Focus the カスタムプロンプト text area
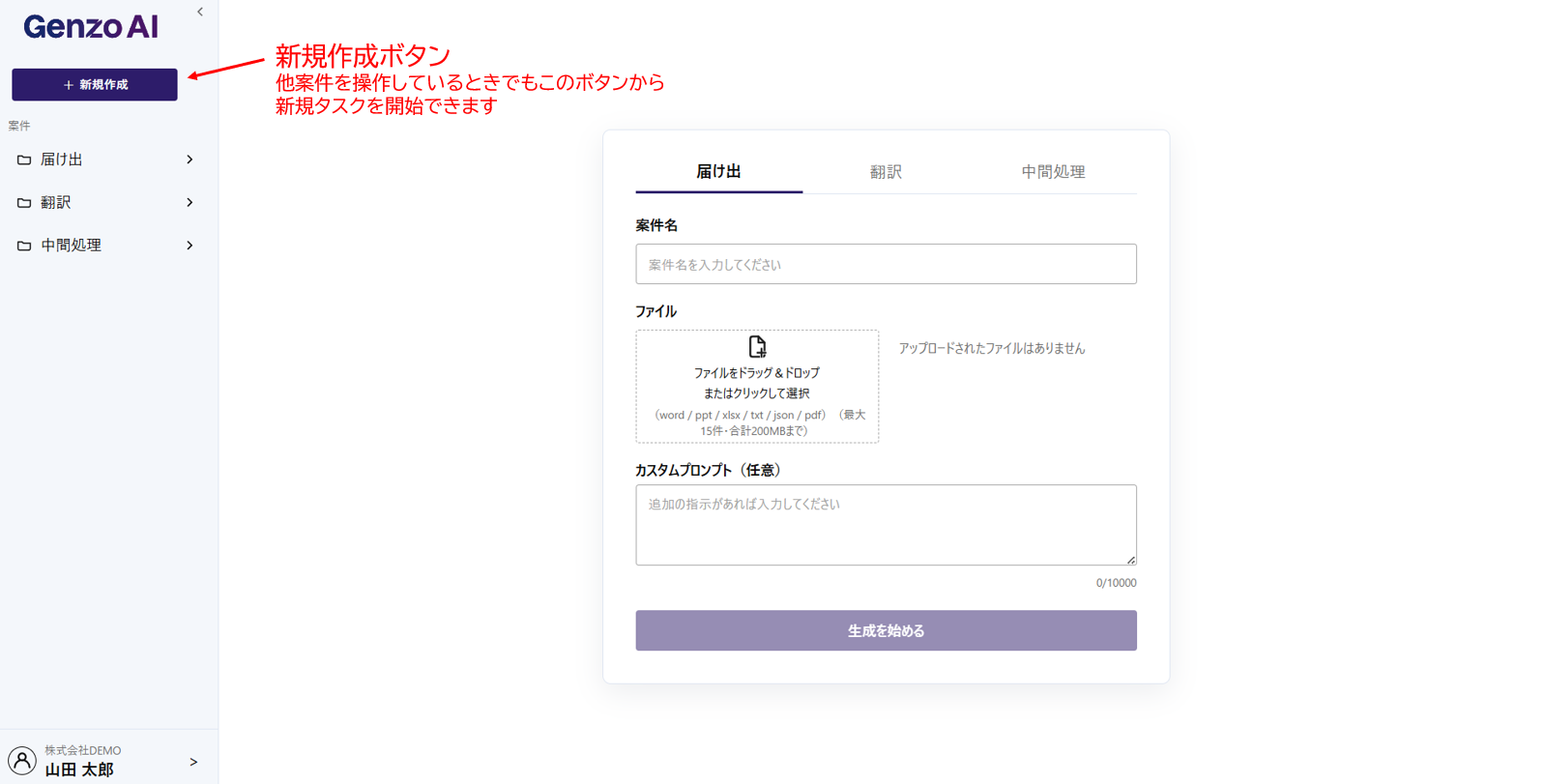This screenshot has height=784, width=1544. pyautogui.click(x=886, y=525)
